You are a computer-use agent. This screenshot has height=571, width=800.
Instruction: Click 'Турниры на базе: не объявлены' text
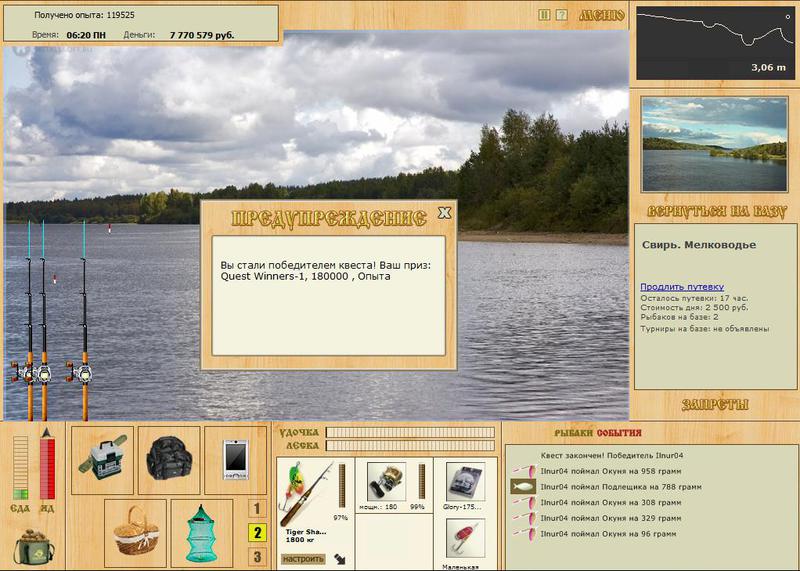click(705, 329)
